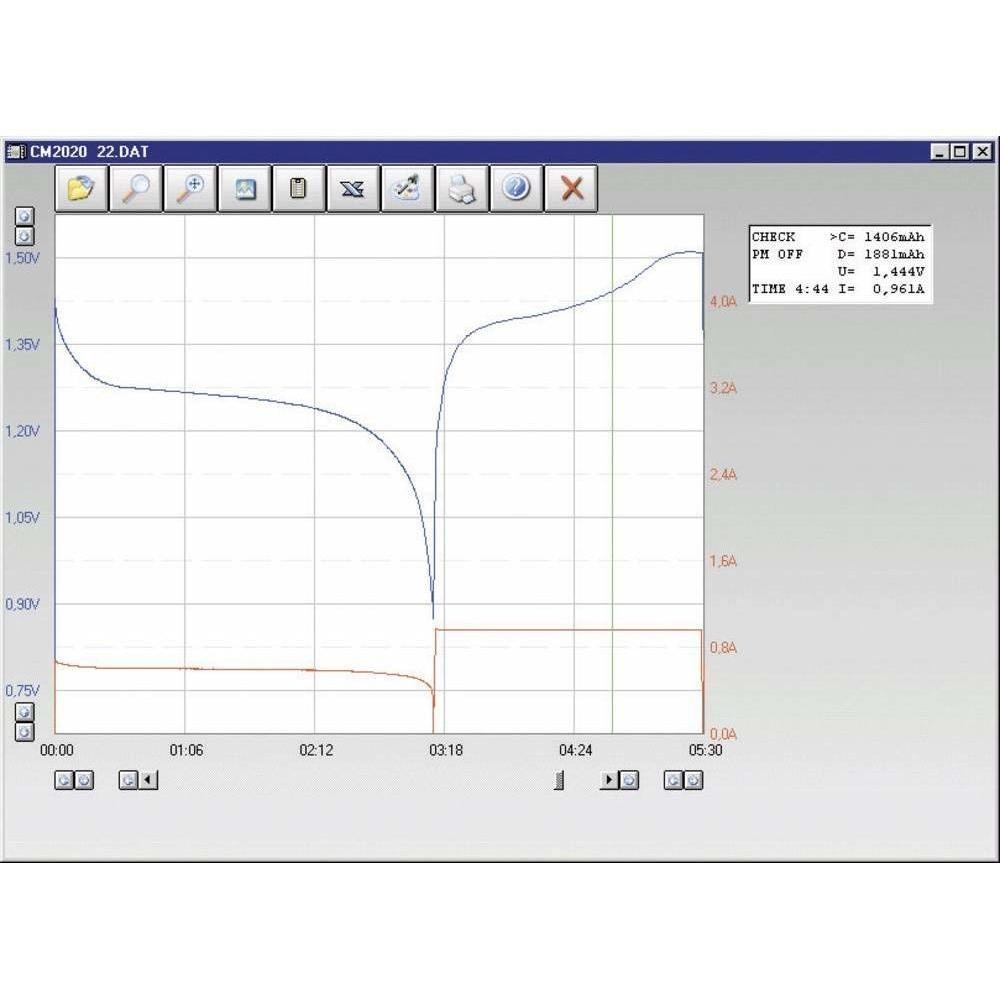
Task: Open a data file with the folder icon
Action: click(81, 188)
